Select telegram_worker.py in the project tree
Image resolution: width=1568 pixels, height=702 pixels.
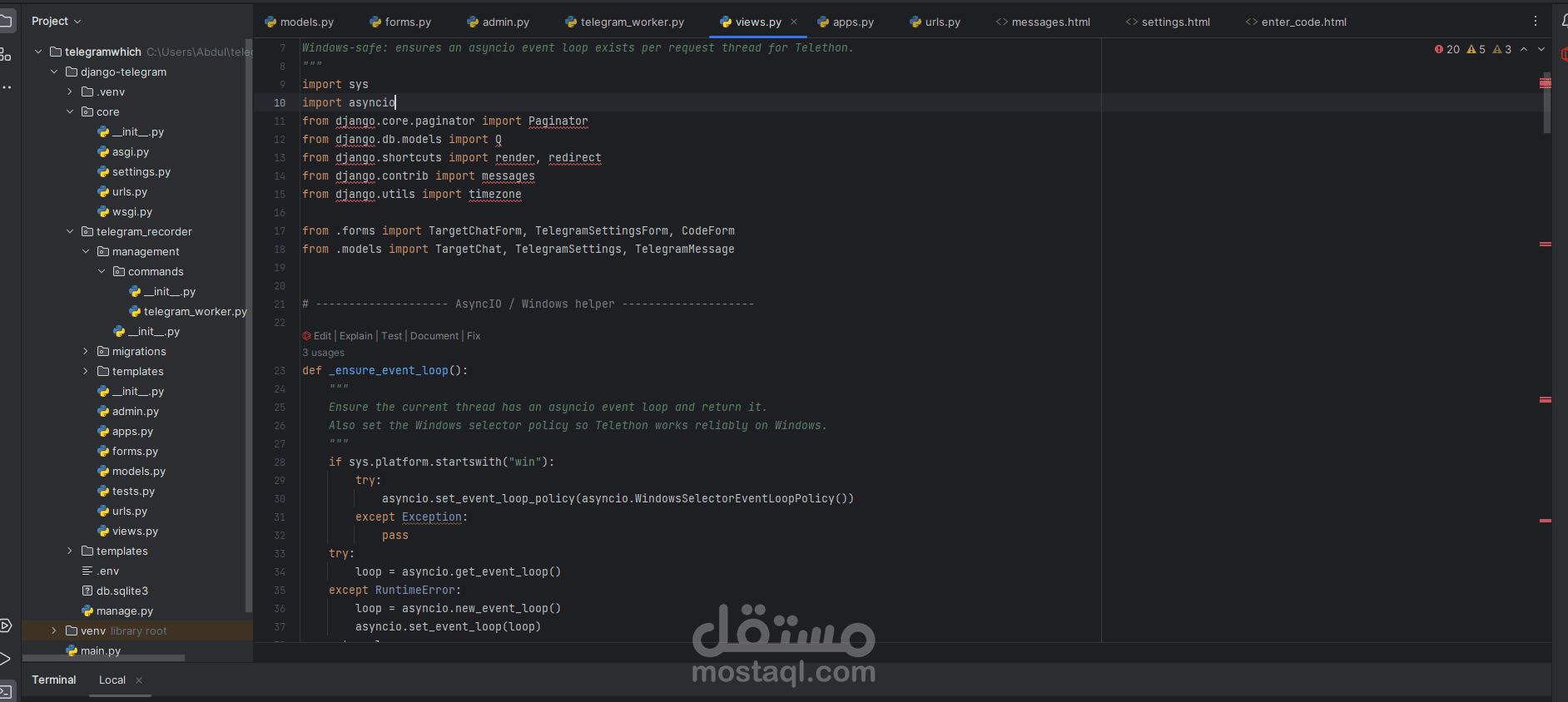pyautogui.click(x=188, y=312)
